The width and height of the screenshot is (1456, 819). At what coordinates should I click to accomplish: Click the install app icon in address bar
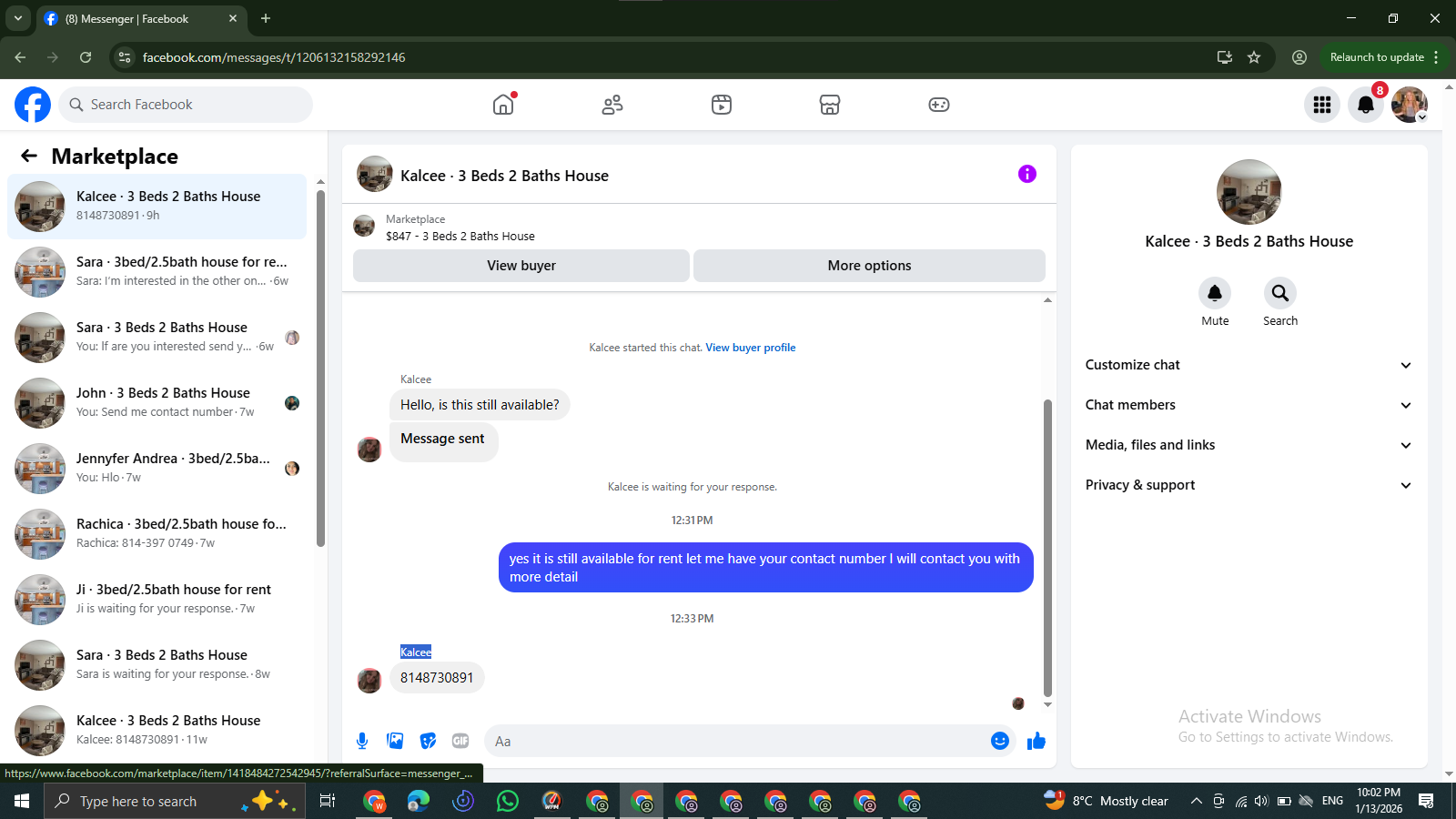[x=1225, y=57]
